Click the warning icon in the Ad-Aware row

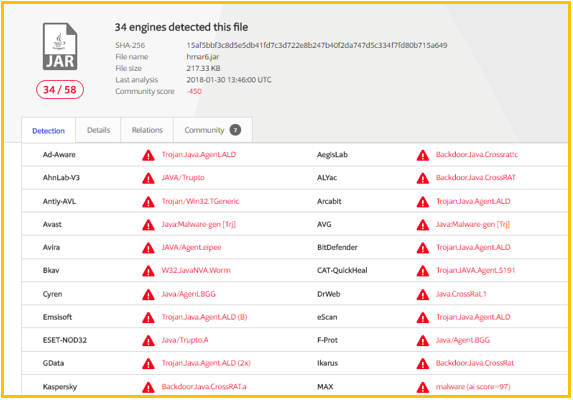pos(148,155)
